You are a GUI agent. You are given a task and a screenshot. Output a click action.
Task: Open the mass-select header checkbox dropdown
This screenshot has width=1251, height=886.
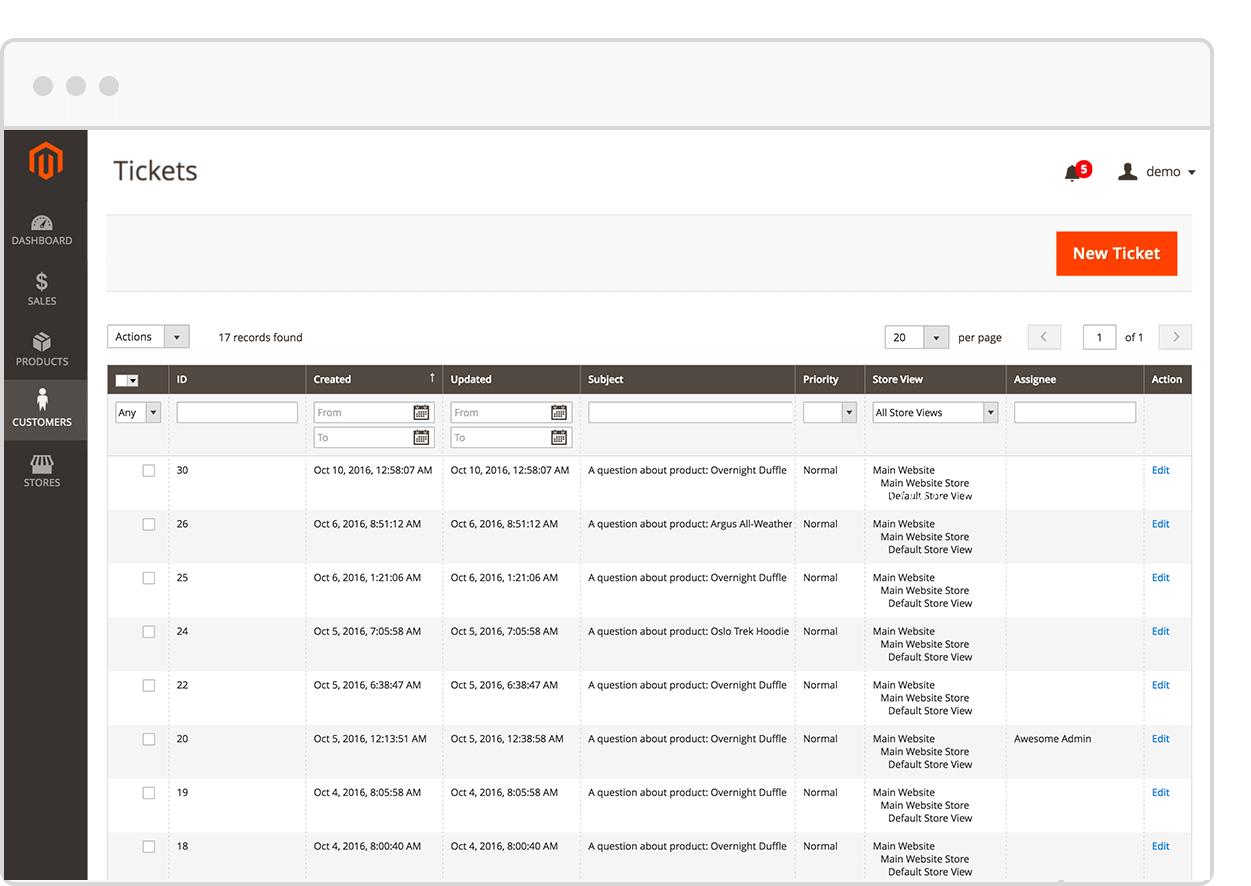(128, 380)
